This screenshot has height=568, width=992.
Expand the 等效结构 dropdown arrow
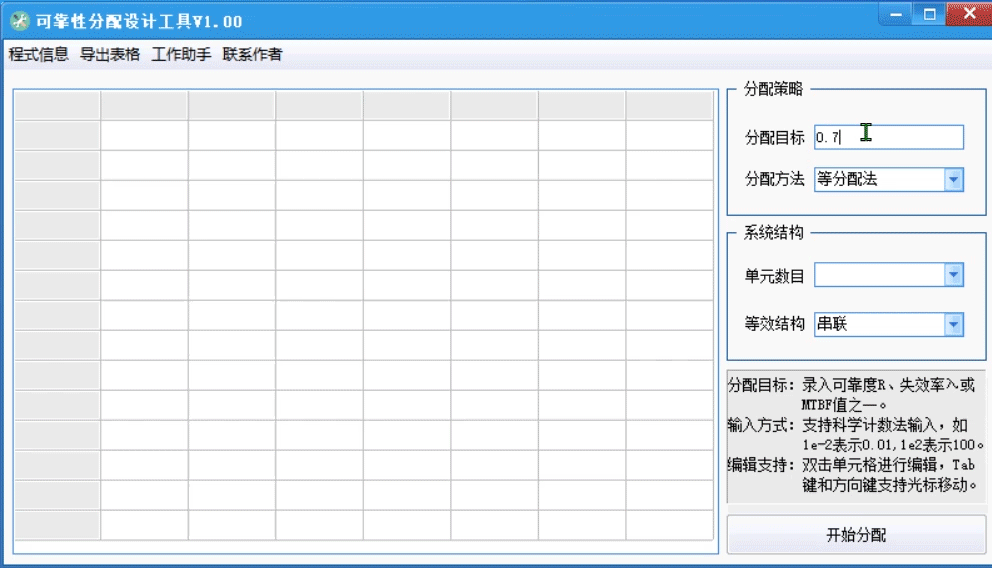coord(953,324)
